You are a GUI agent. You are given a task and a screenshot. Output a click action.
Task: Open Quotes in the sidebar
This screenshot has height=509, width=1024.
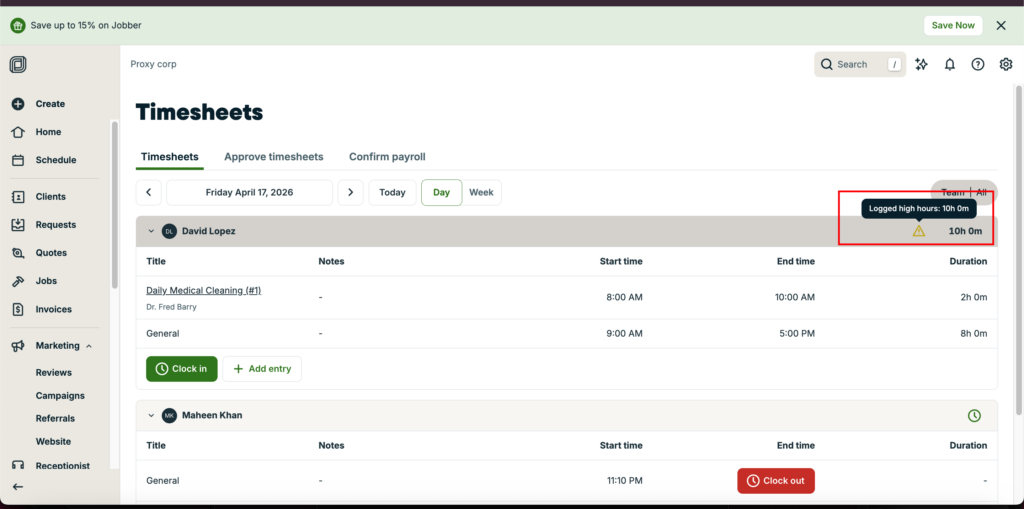51,253
